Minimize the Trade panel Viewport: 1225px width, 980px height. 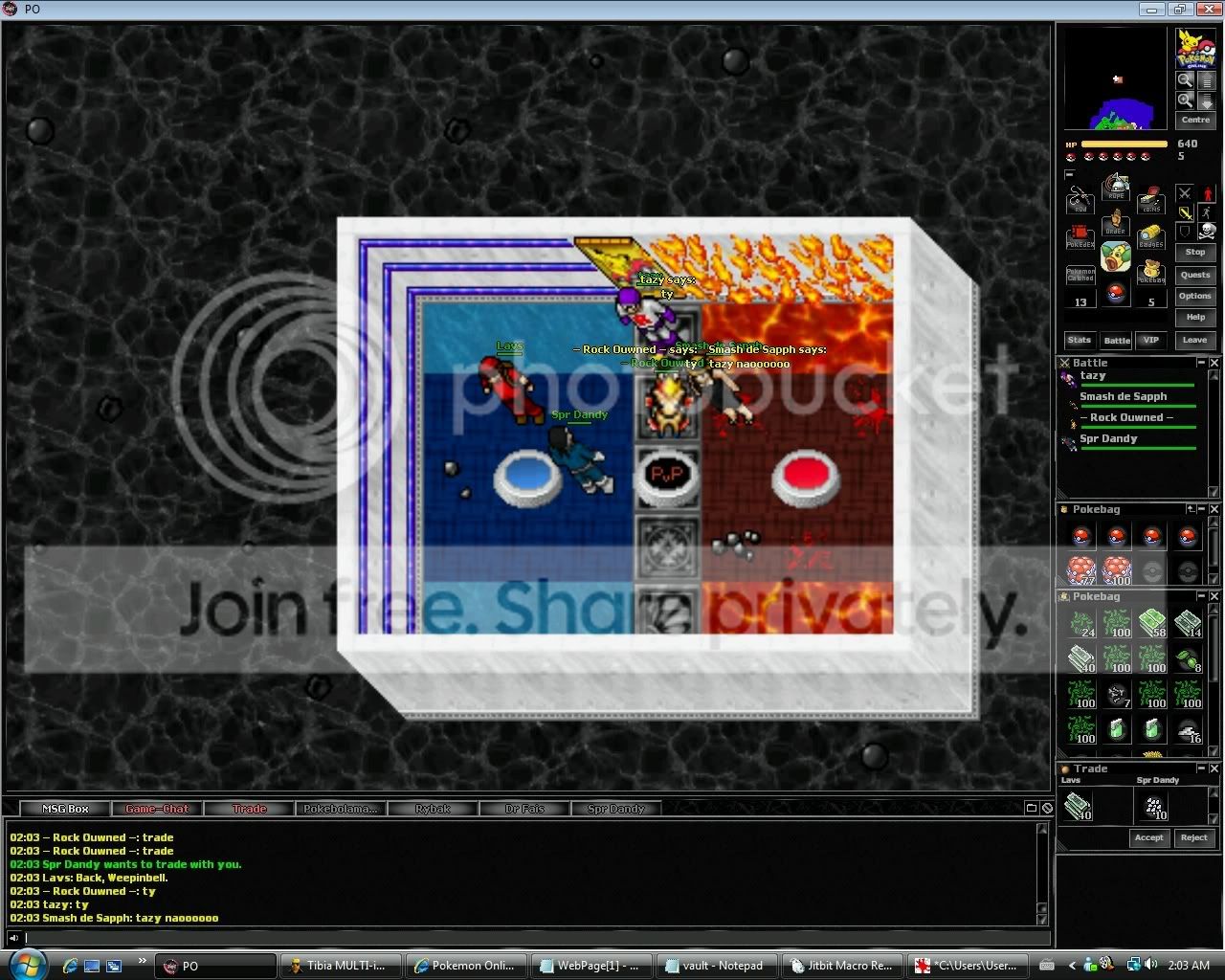coord(1202,768)
